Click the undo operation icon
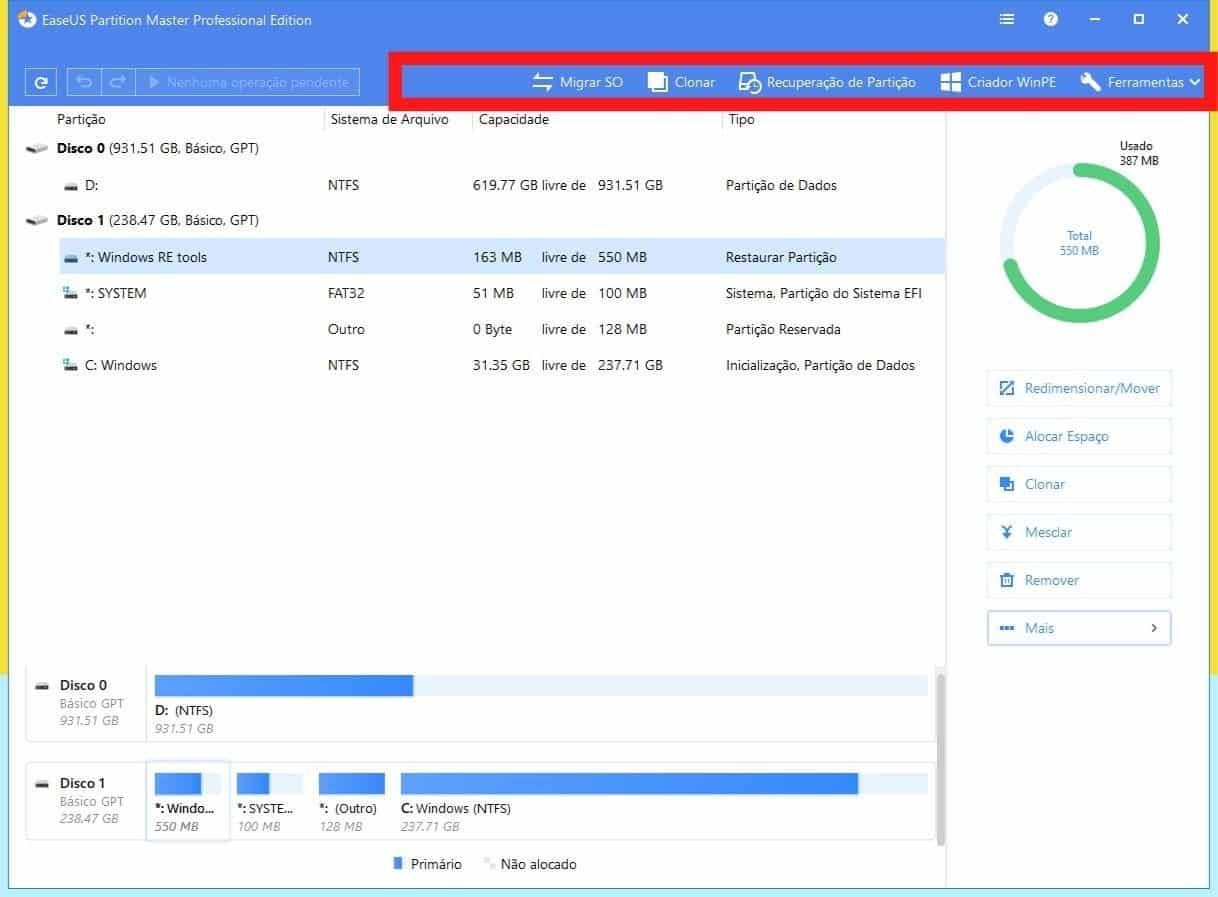This screenshot has height=897, width=1218. click(85, 82)
